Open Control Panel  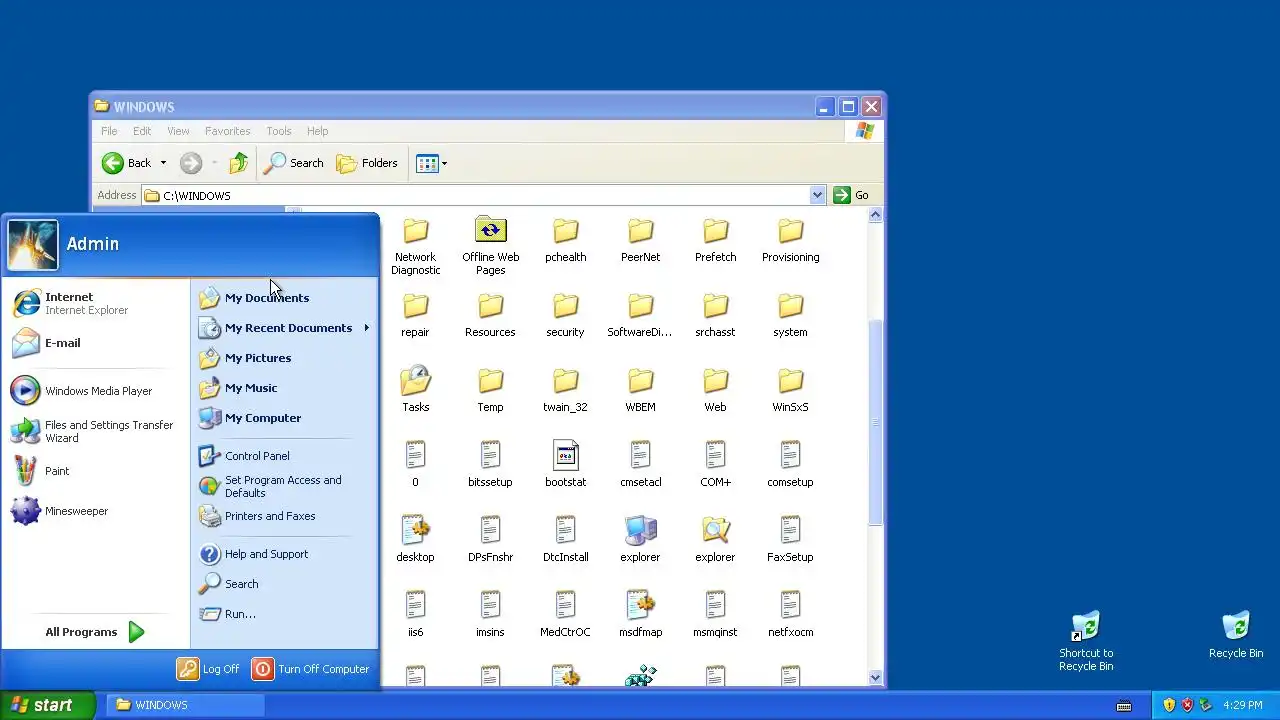(284, 456)
